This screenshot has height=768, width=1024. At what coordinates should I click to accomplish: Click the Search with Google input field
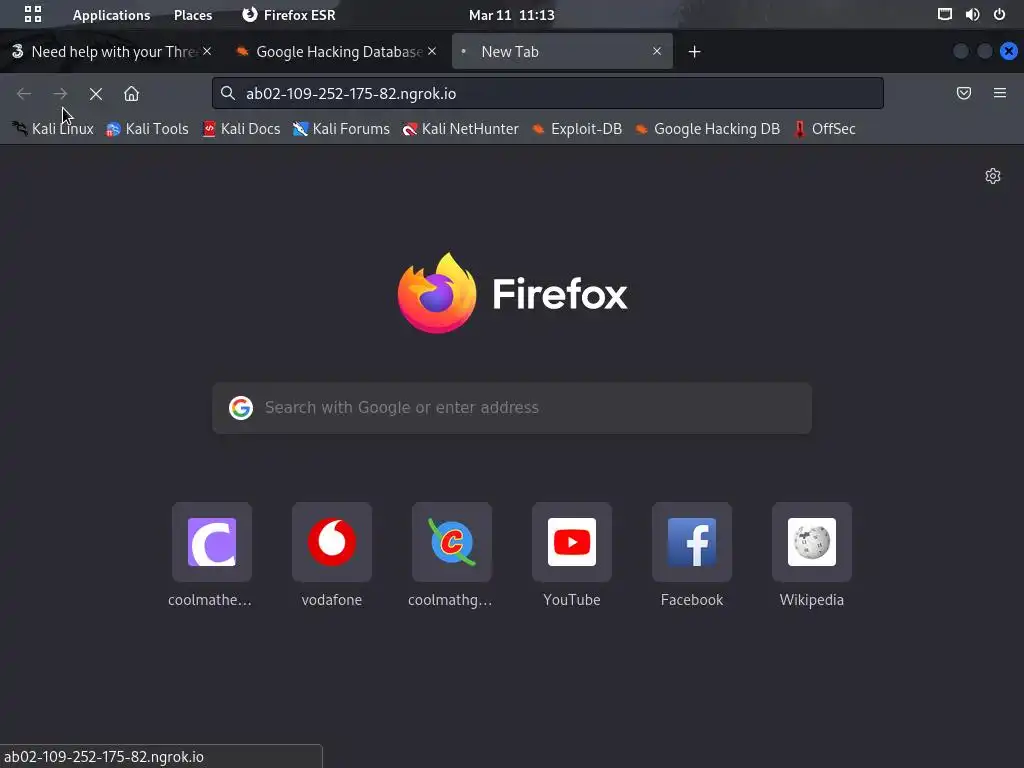click(512, 408)
